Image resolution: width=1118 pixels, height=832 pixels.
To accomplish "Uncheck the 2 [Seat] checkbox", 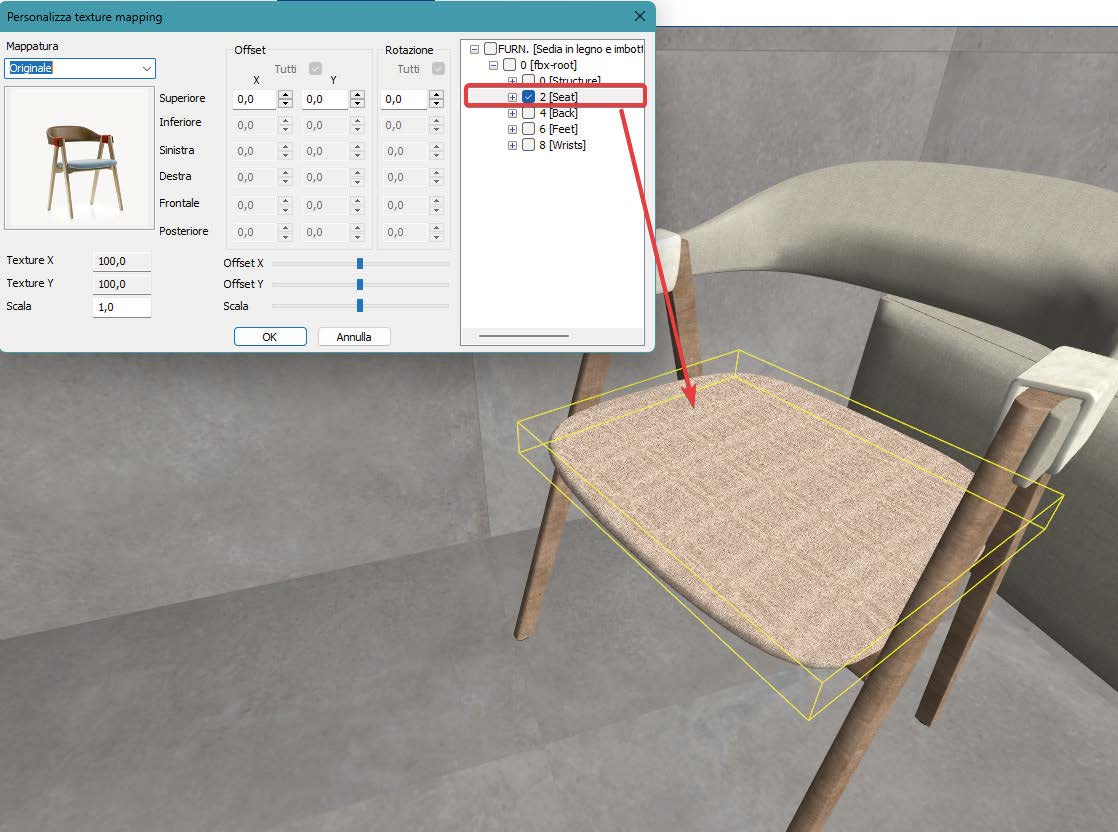I will point(528,97).
